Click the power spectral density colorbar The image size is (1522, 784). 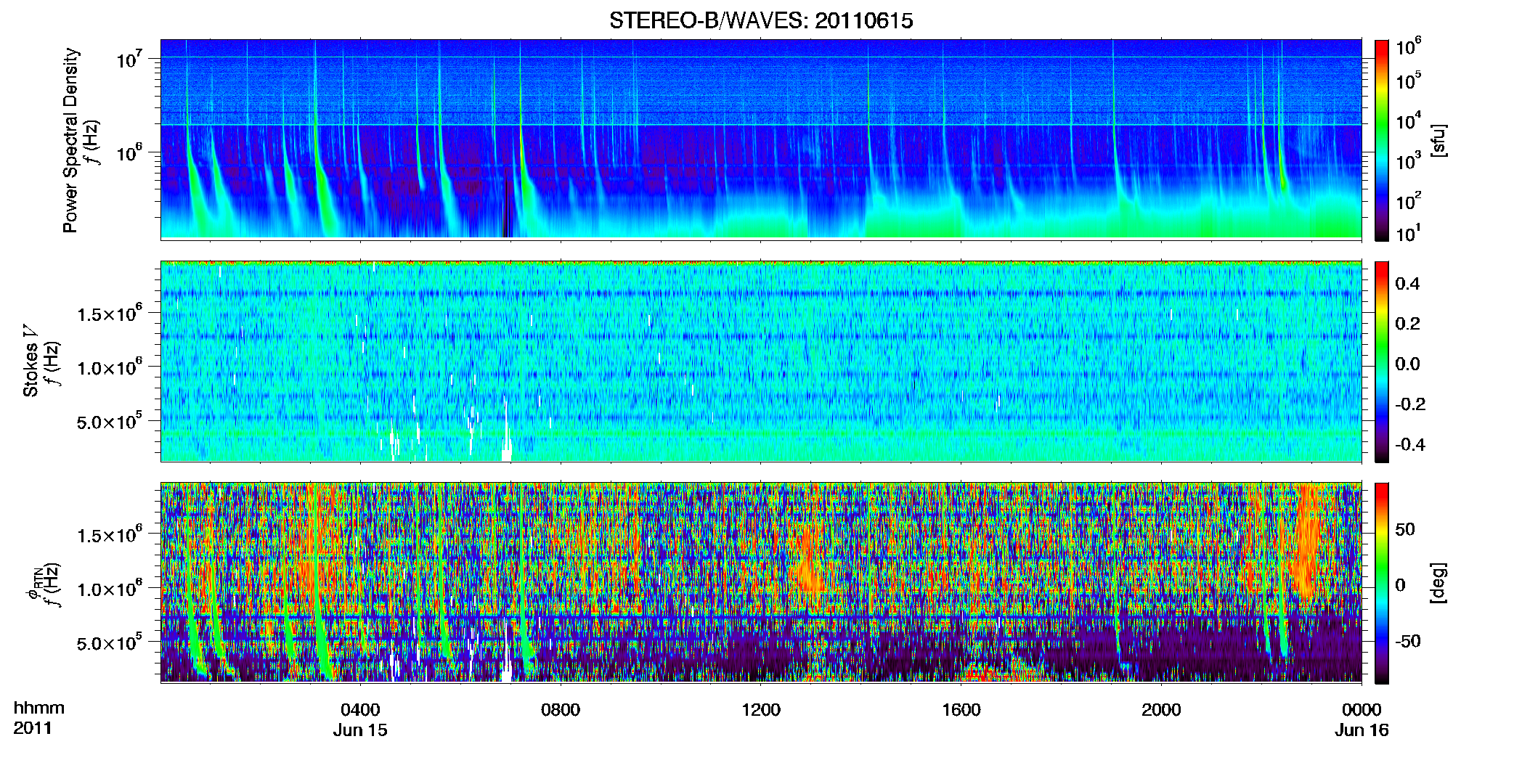[1382, 140]
